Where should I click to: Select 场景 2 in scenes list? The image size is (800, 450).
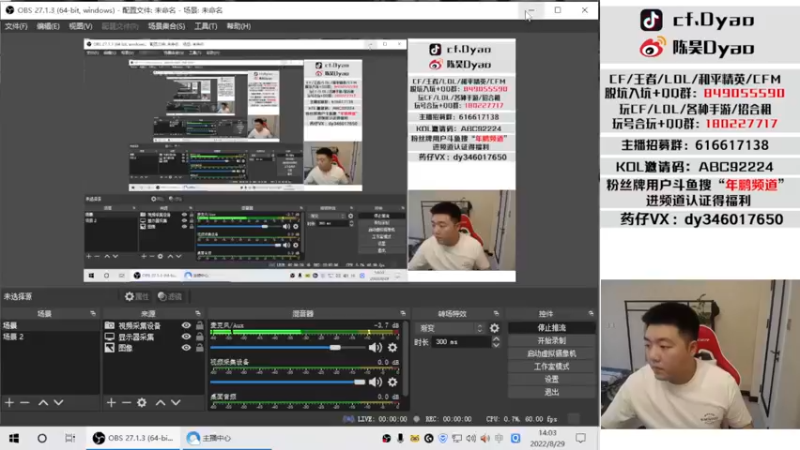point(50,337)
